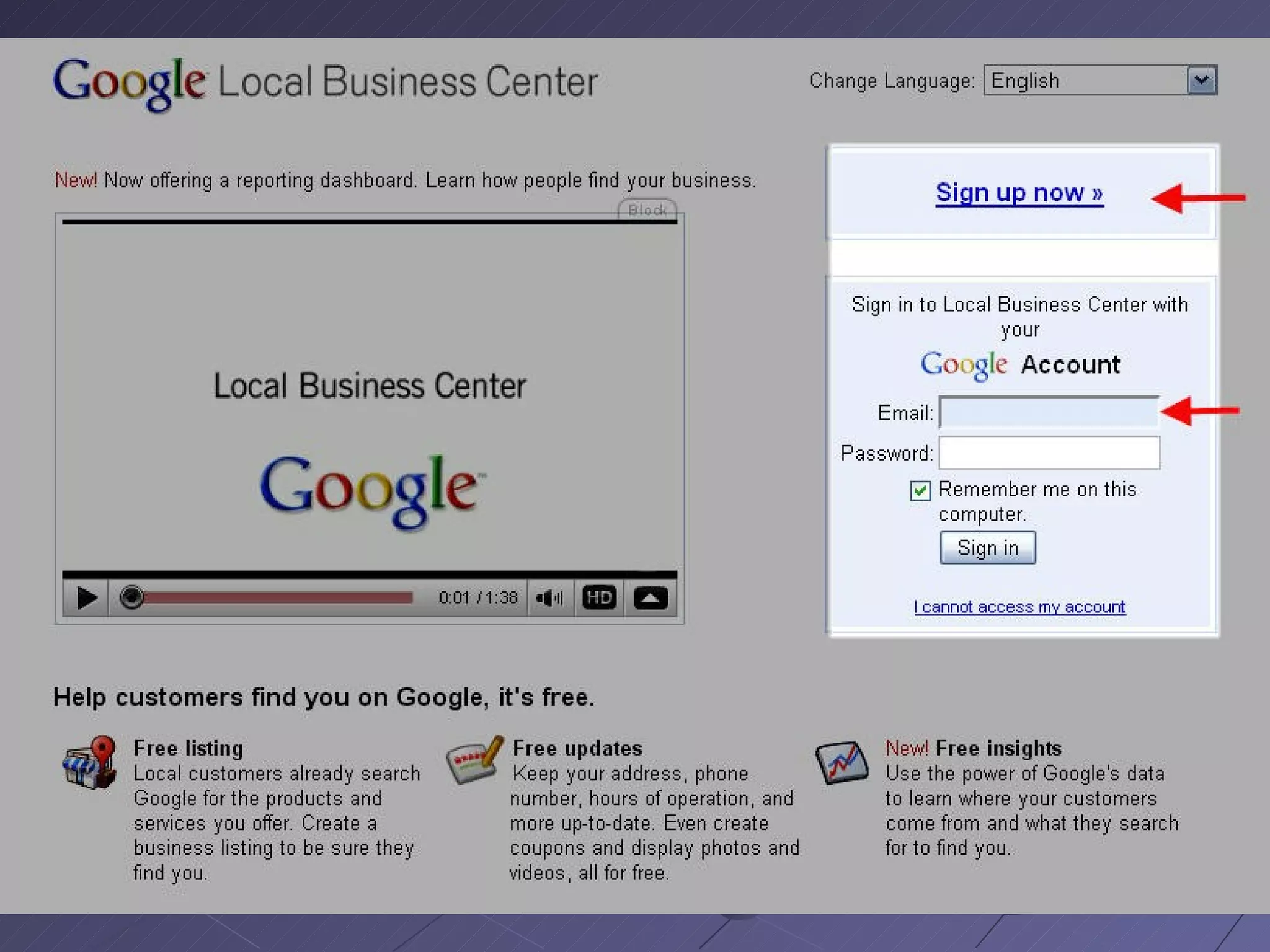Click the Google logo in header
This screenshot has width=1270, height=952.
[130, 83]
